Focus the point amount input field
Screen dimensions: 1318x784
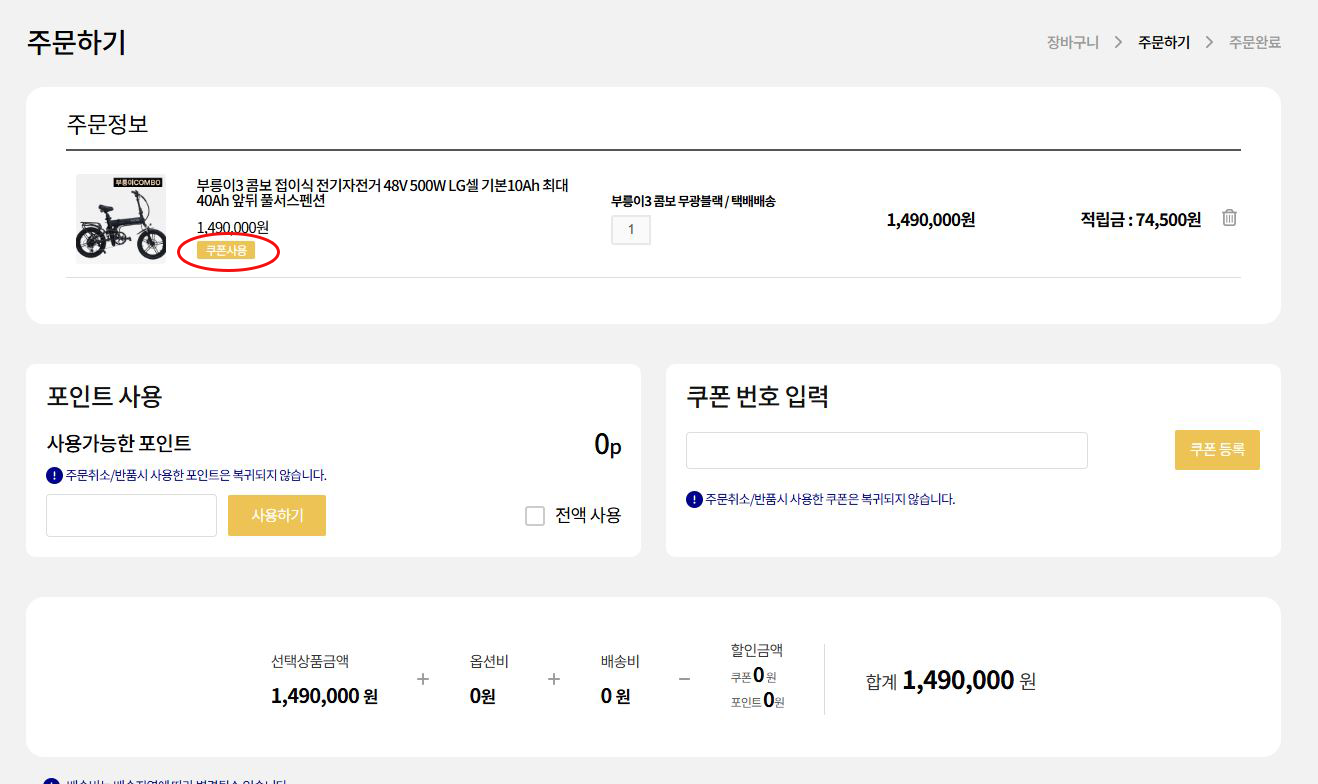[x=131, y=515]
